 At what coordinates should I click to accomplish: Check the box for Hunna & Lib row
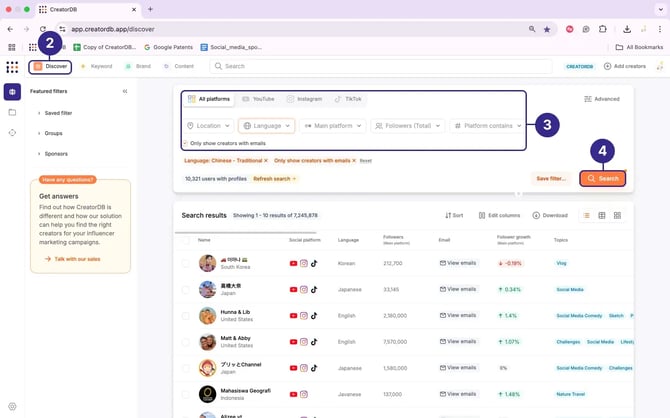[x=185, y=315]
